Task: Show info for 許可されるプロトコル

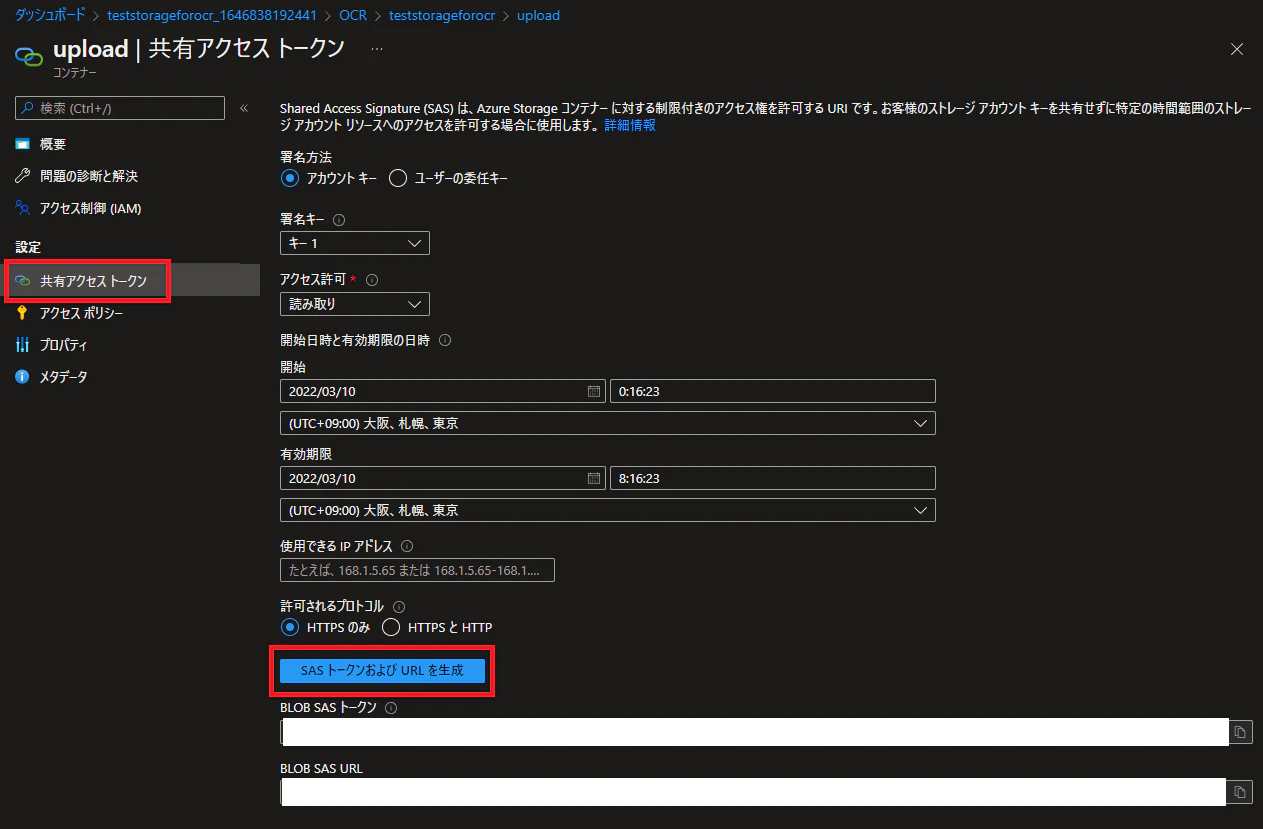Action: (x=399, y=606)
